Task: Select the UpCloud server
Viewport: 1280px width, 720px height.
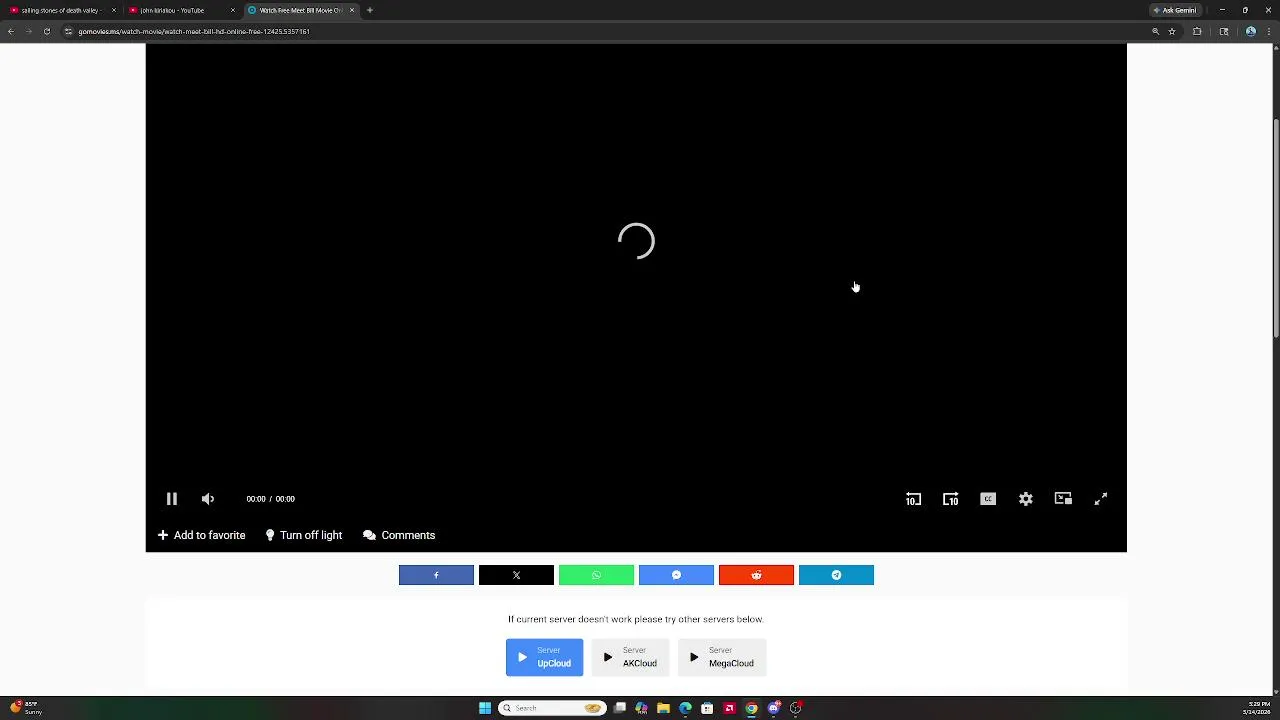Action: pos(544,657)
